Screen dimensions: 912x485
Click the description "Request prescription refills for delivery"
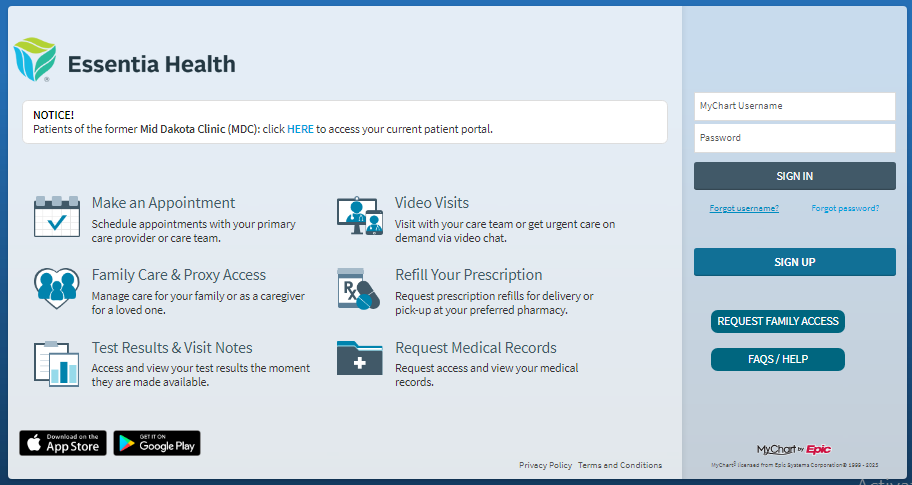tap(494, 296)
